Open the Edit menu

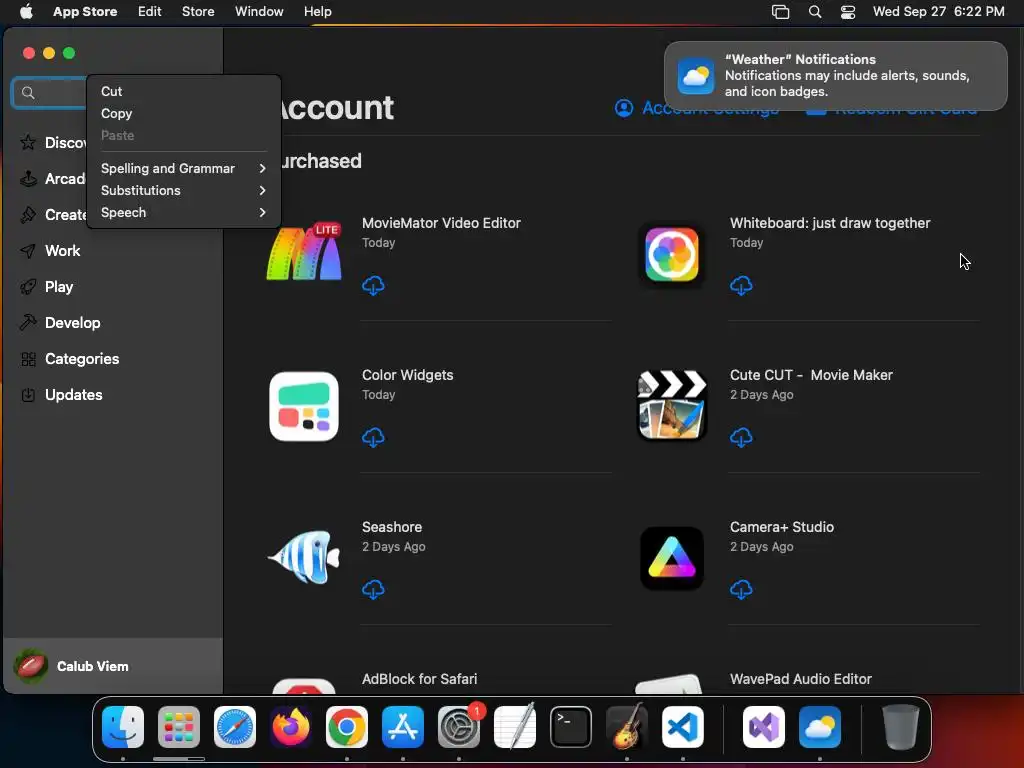click(150, 12)
